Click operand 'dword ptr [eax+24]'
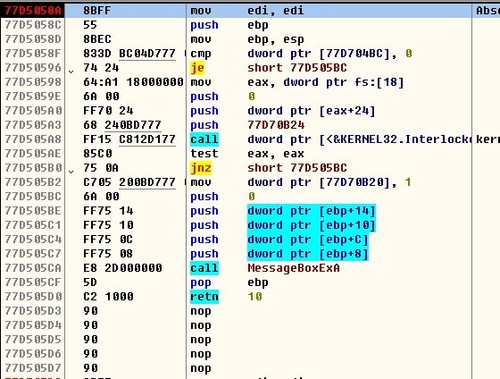The height and width of the screenshot is (379, 500). pos(311,111)
